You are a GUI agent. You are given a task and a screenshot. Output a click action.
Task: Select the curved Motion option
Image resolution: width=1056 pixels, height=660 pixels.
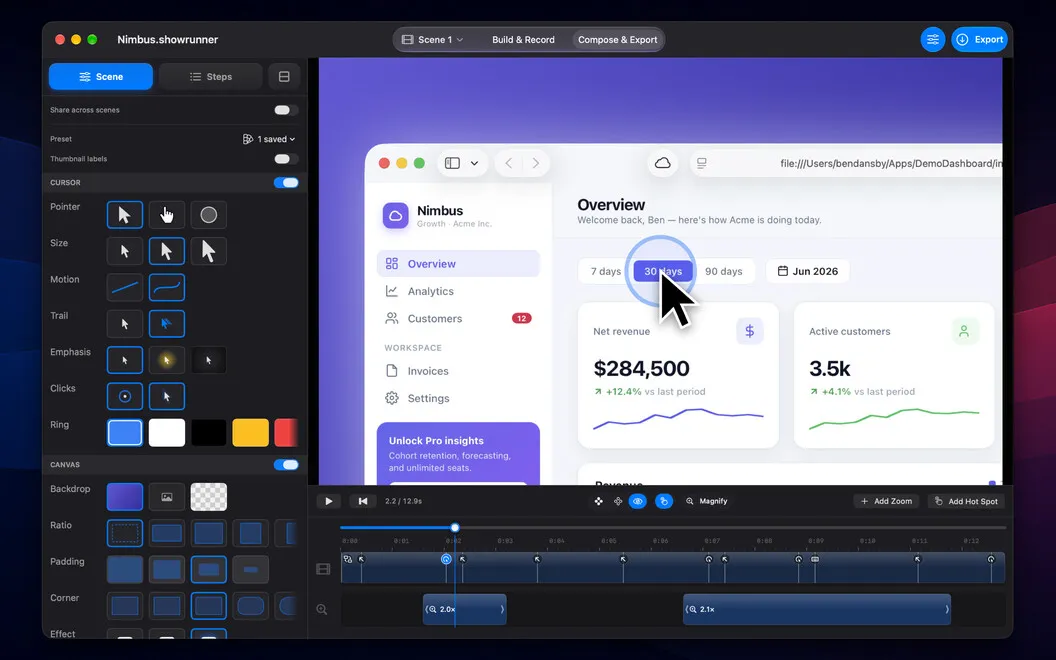tap(166, 288)
